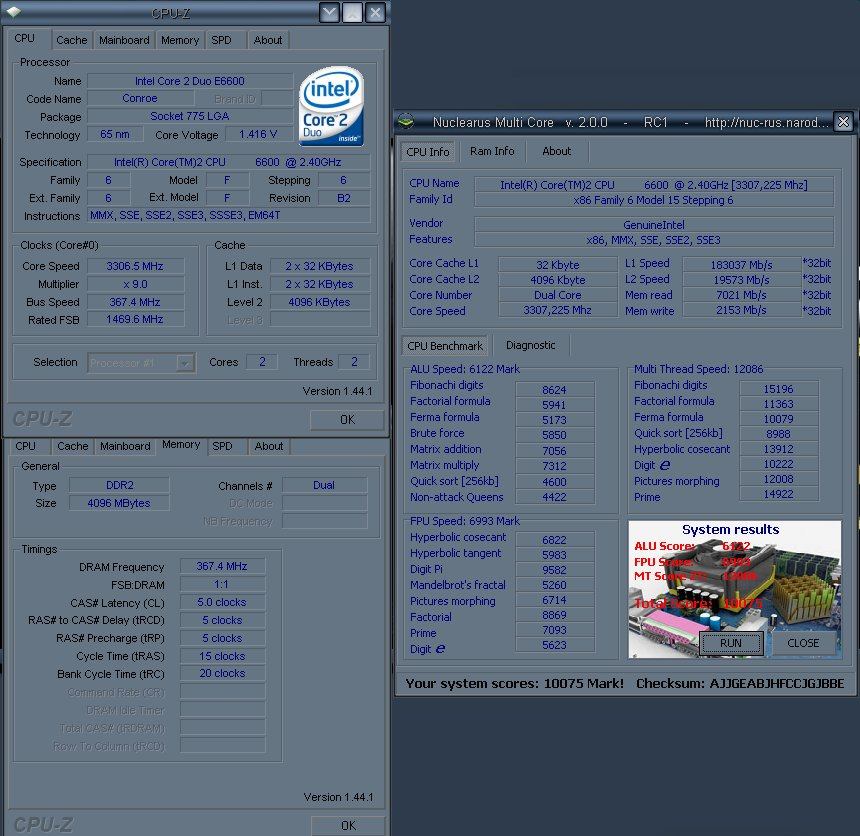Click the CAS# Latency value 5.0 clocks

click(x=222, y=602)
